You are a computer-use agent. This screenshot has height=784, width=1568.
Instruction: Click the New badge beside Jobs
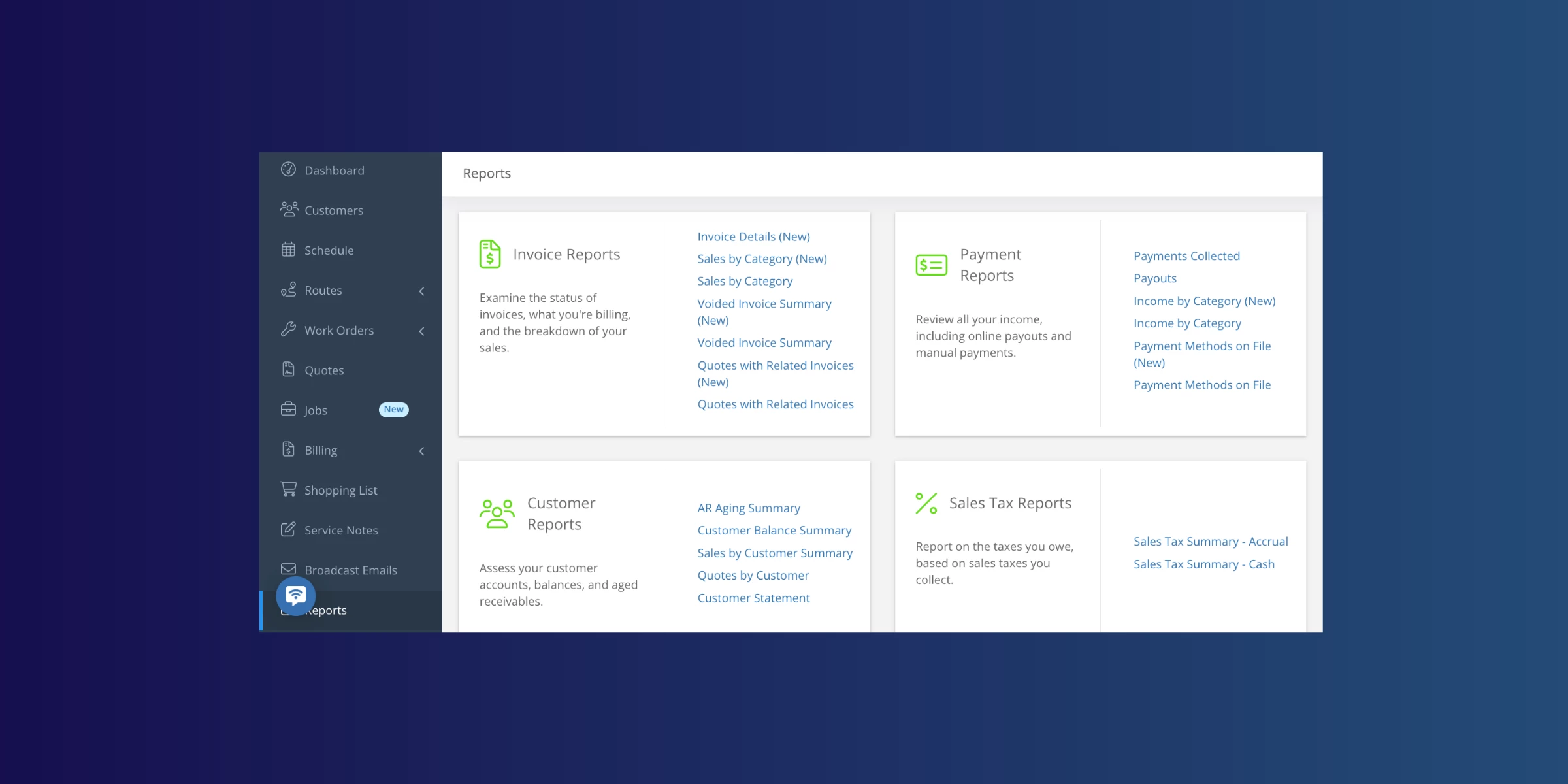(393, 410)
